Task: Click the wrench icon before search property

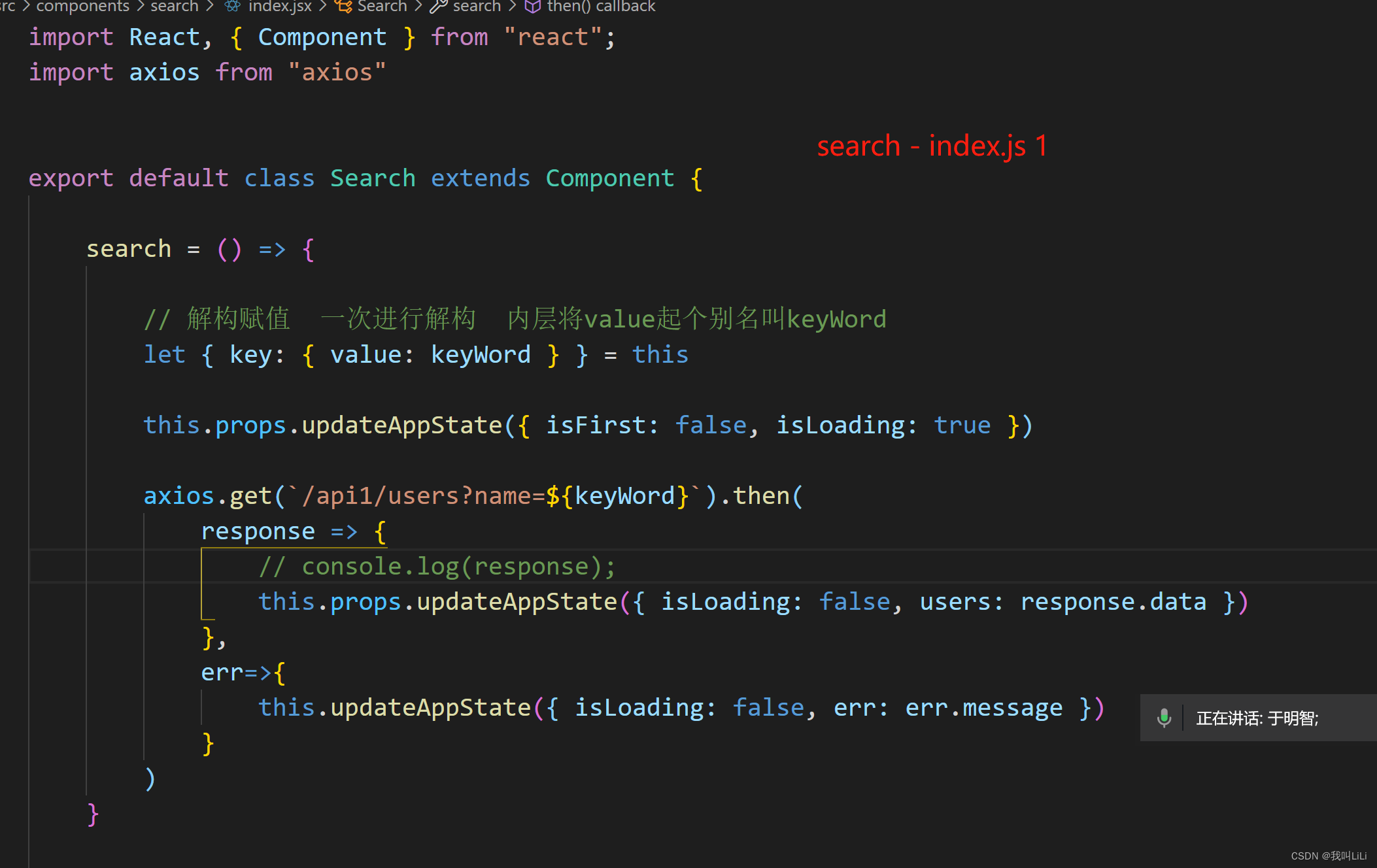Action: click(438, 6)
